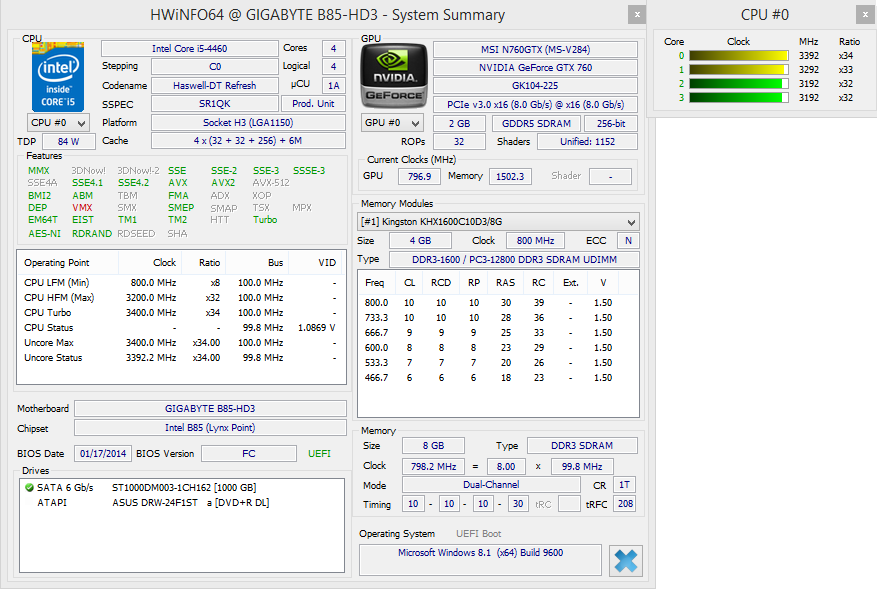Click the BIOS date 01/17/2014 field
Image resolution: width=878 pixels, height=590 pixels.
pos(103,453)
